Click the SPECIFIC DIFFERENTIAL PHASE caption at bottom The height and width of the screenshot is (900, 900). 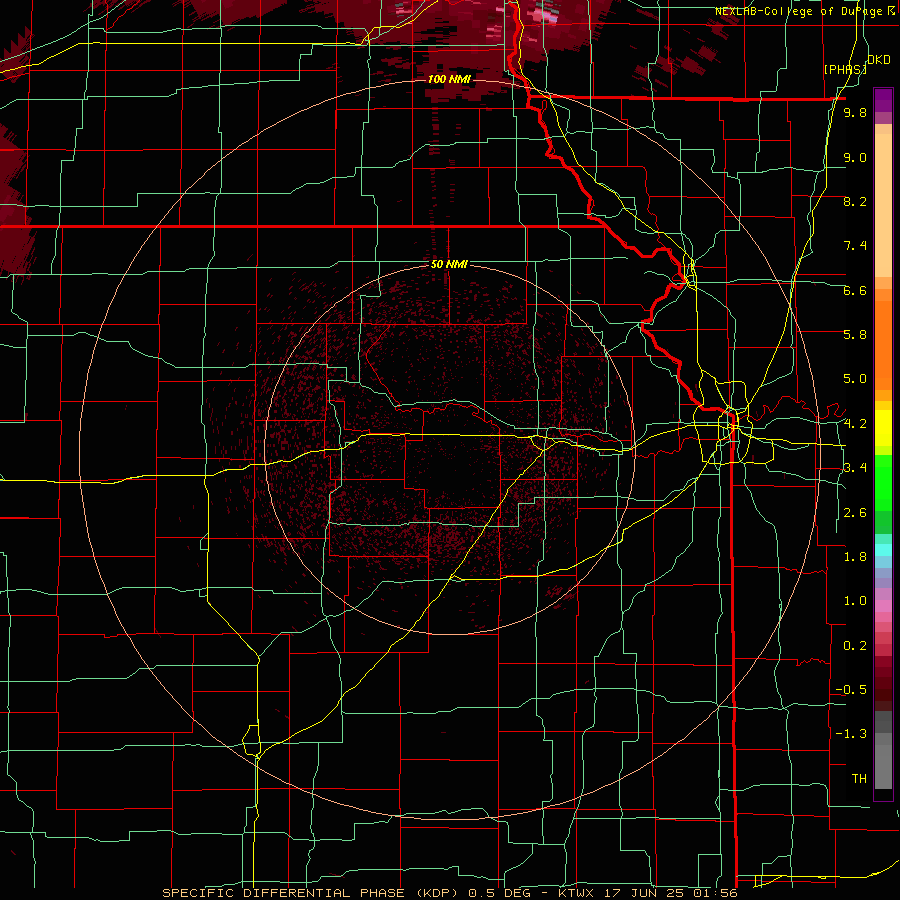click(x=449, y=893)
